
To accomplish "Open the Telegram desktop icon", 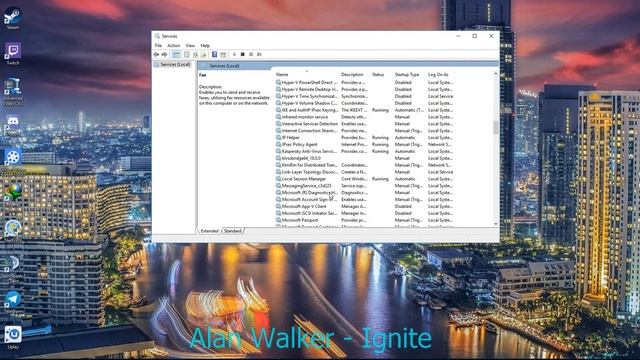I will (13, 302).
